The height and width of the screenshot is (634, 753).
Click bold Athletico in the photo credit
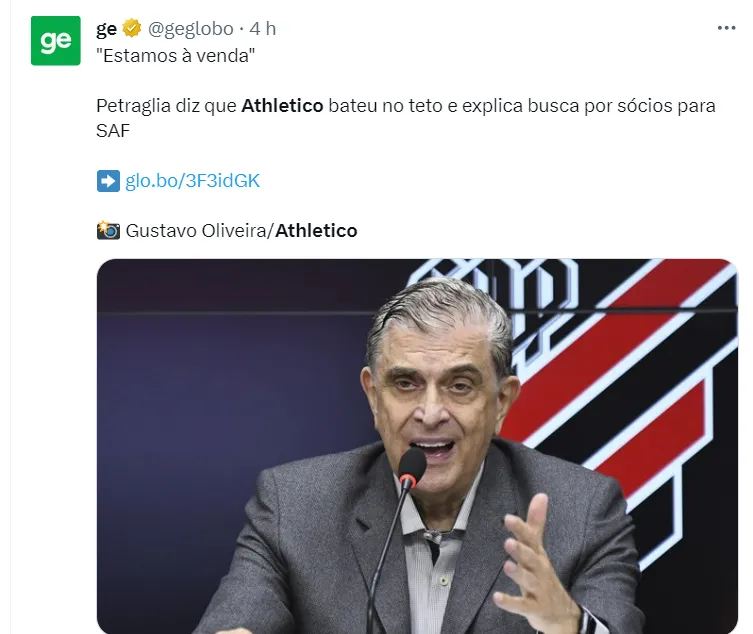pos(316,231)
